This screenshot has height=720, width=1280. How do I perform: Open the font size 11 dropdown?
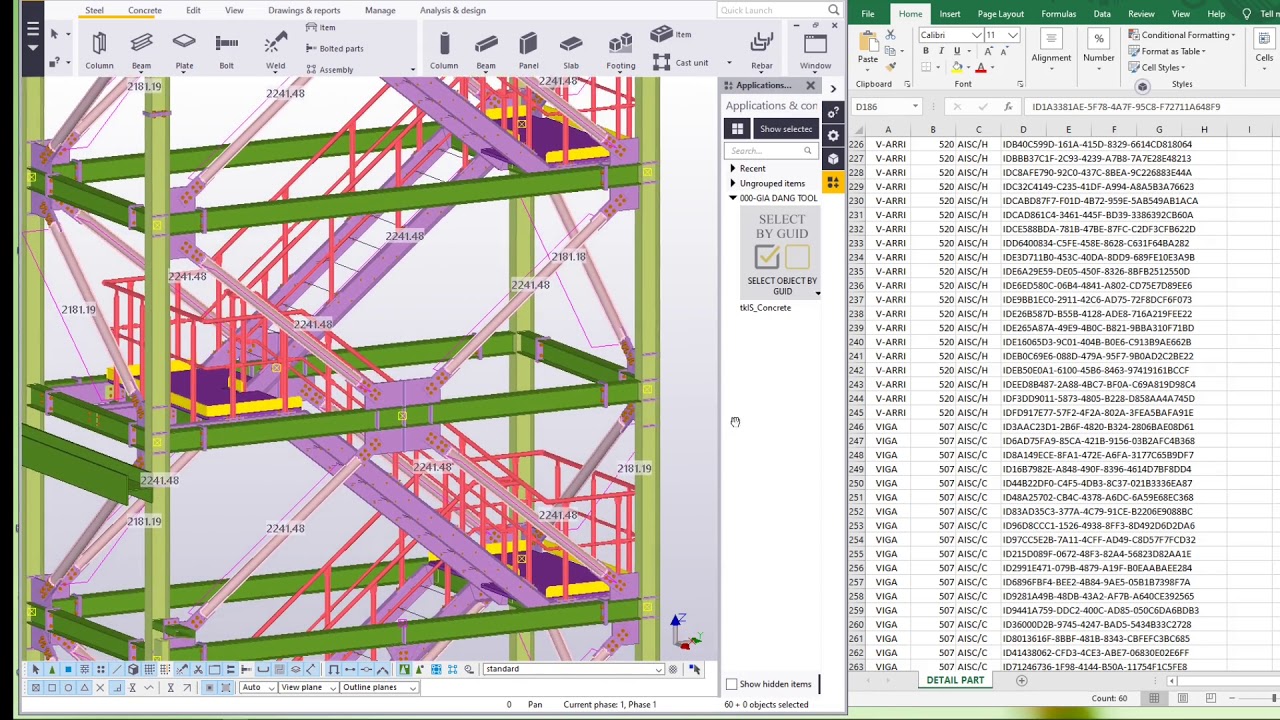pyautogui.click(x=1013, y=35)
